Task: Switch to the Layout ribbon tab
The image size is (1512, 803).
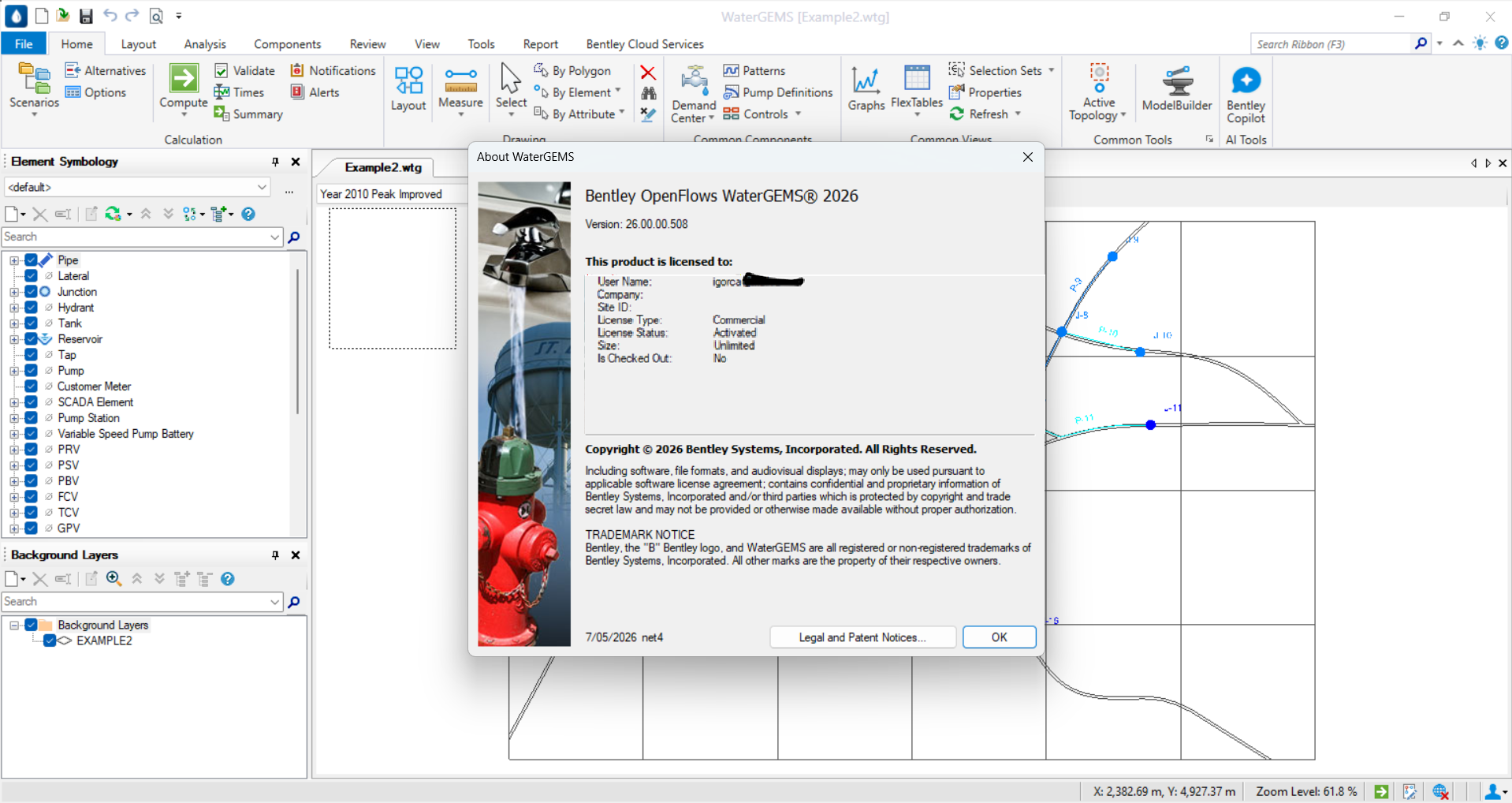Action: click(139, 44)
